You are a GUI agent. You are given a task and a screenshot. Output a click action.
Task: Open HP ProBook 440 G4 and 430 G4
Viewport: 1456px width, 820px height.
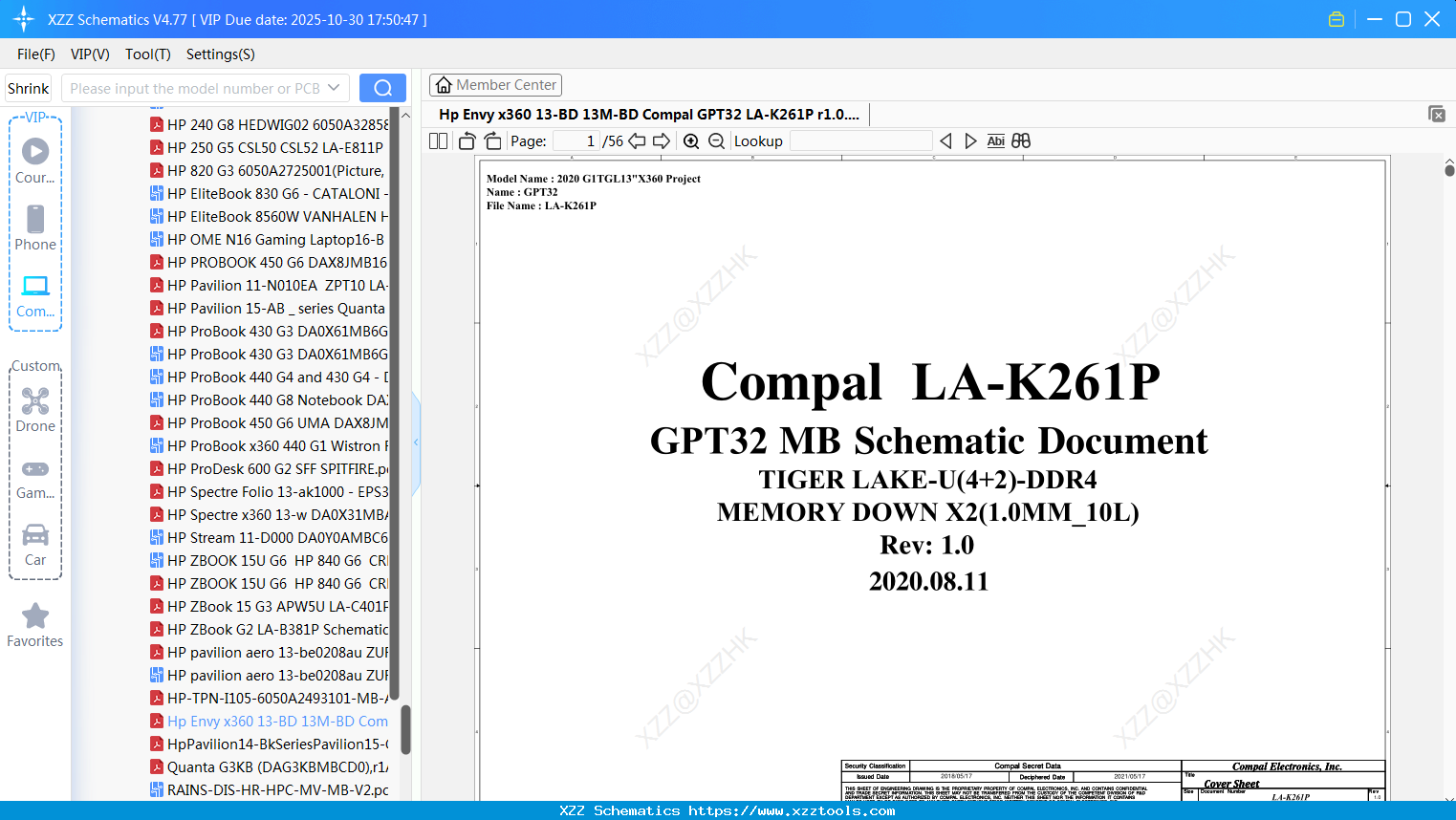[x=270, y=377]
